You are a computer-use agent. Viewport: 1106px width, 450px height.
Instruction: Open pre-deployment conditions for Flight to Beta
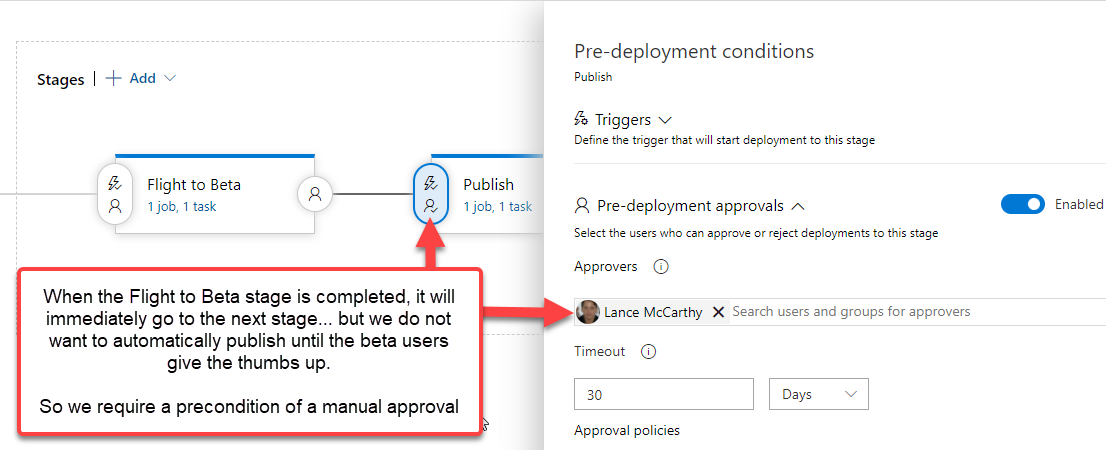[115, 194]
